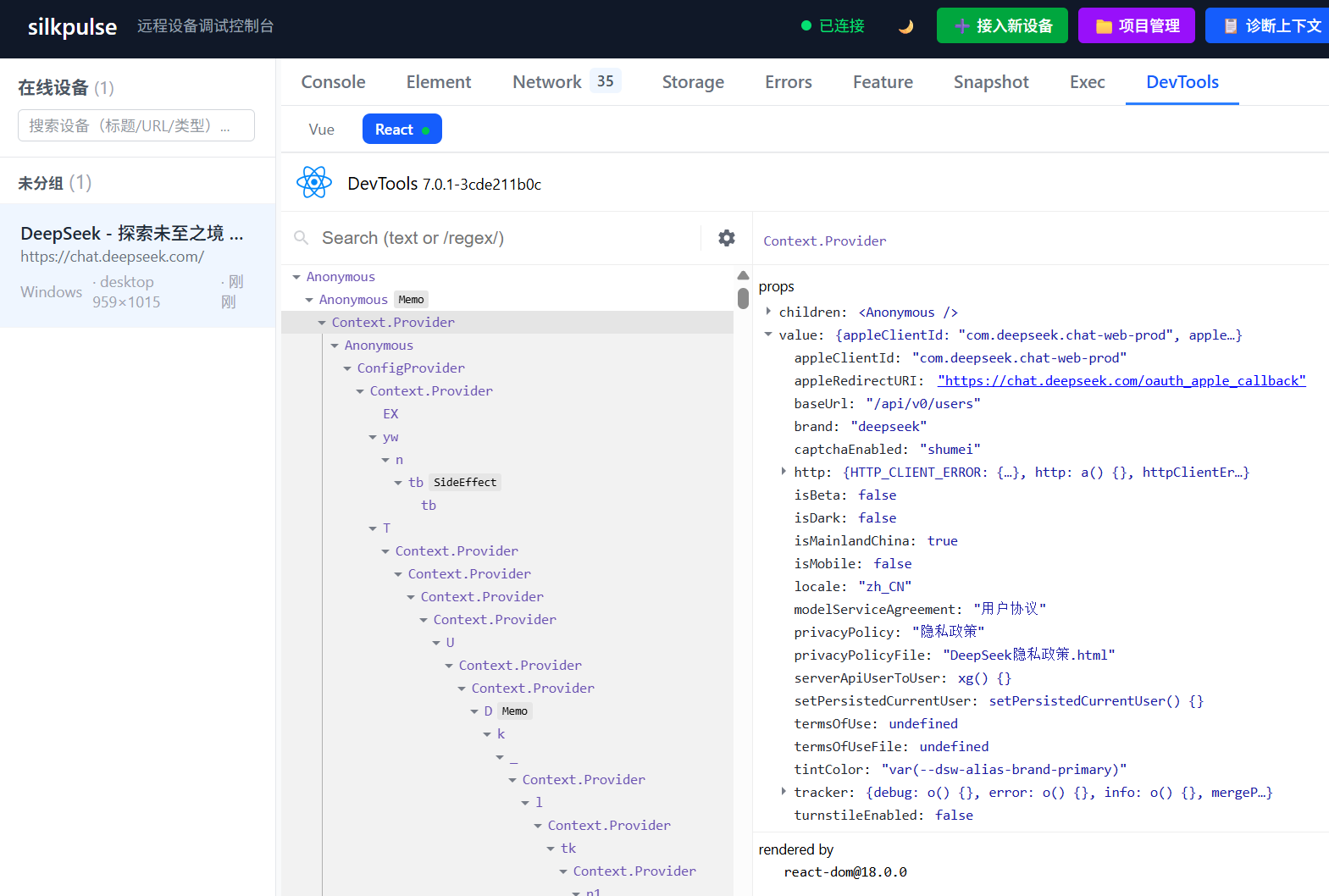This screenshot has width=1329, height=896.
Task: Collapse the top Anonymous tree node
Action: (x=296, y=277)
